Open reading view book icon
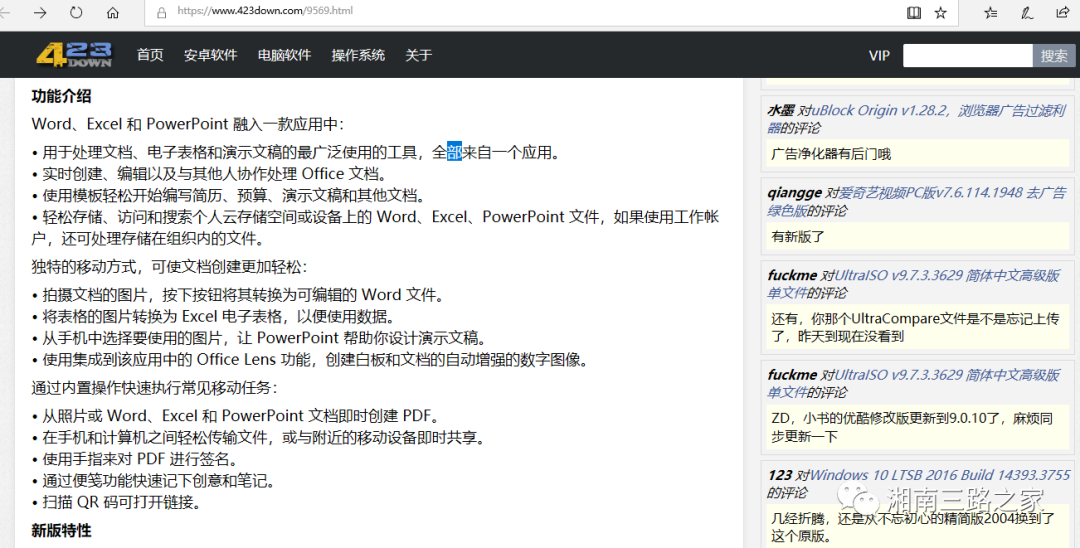The width and height of the screenshot is (1080, 548). (x=914, y=12)
